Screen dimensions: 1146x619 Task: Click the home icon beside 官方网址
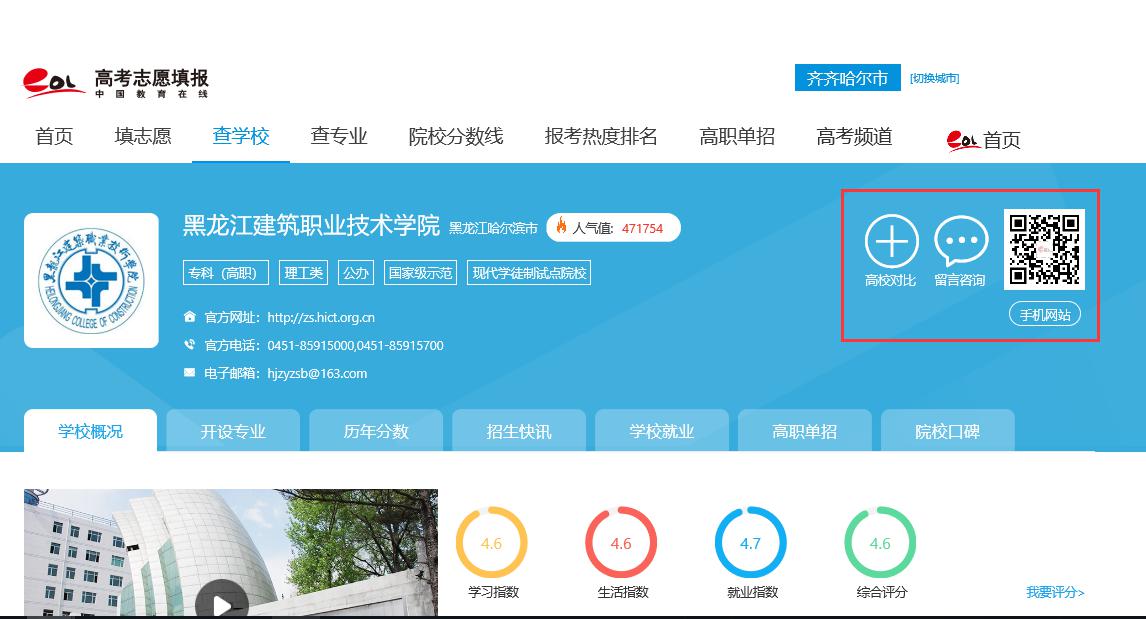[x=189, y=316]
